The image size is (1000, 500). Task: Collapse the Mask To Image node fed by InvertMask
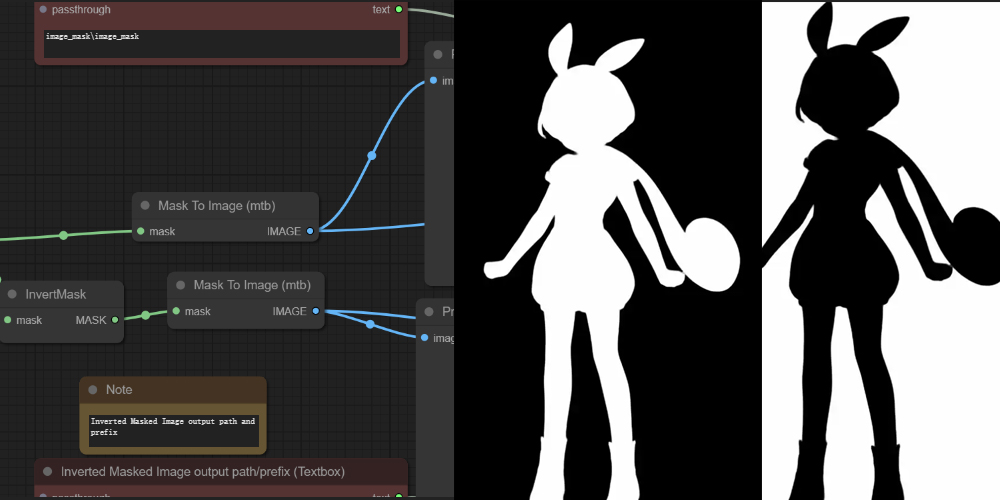pos(180,285)
